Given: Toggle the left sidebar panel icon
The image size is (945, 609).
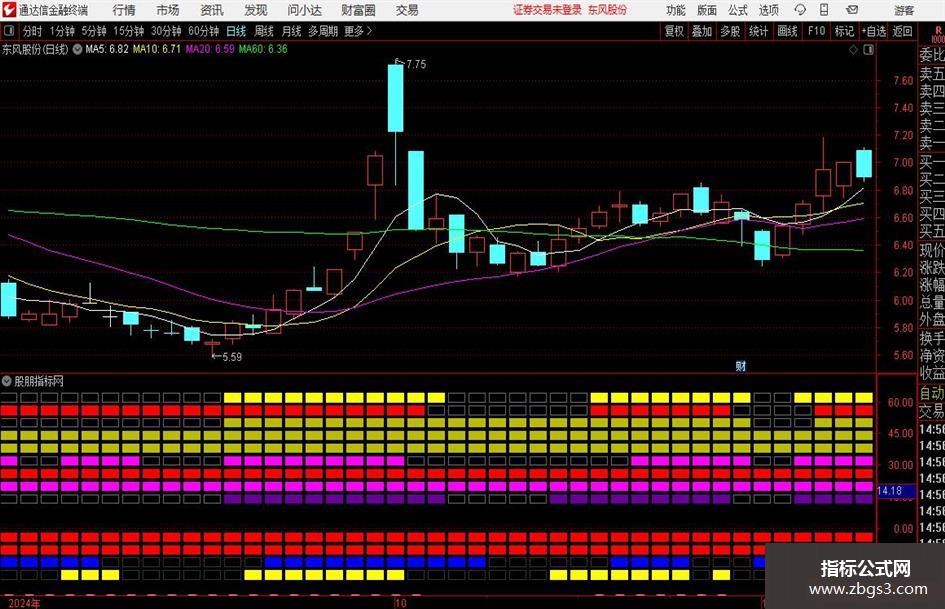Looking at the screenshot, I should click(8, 31).
